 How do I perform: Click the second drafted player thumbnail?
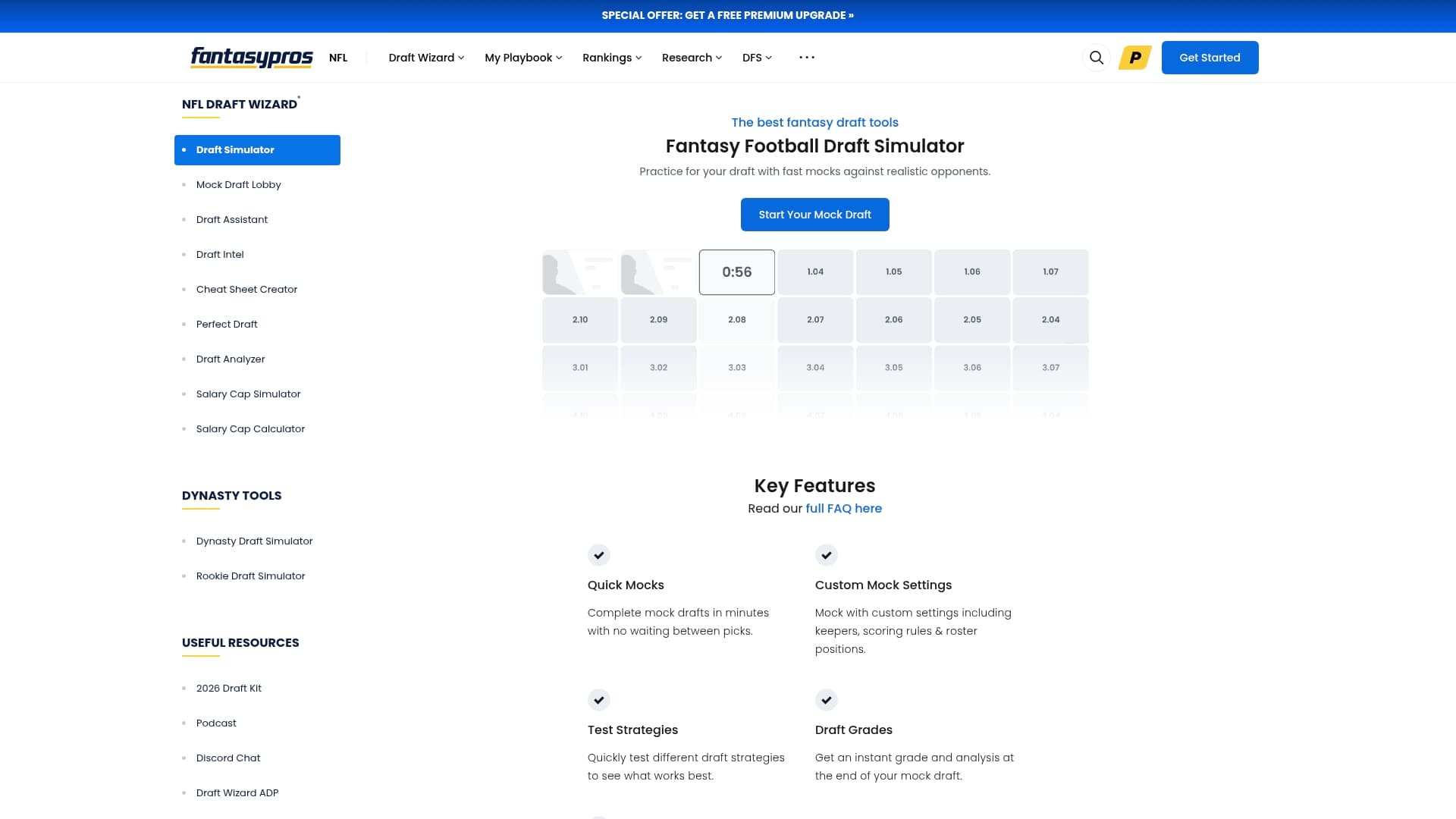click(658, 272)
